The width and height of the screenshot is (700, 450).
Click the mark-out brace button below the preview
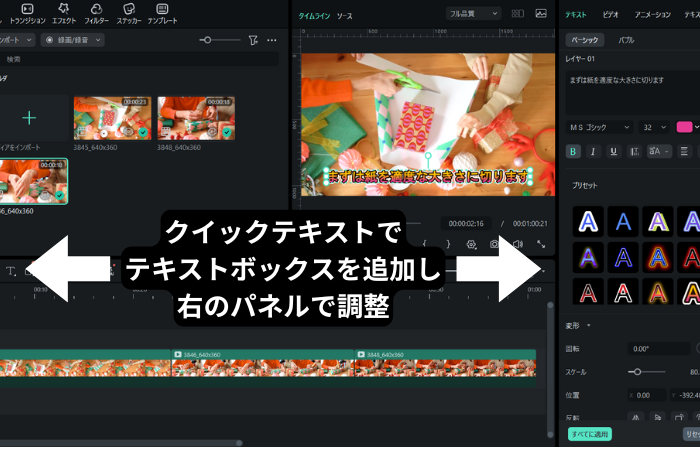coord(448,244)
